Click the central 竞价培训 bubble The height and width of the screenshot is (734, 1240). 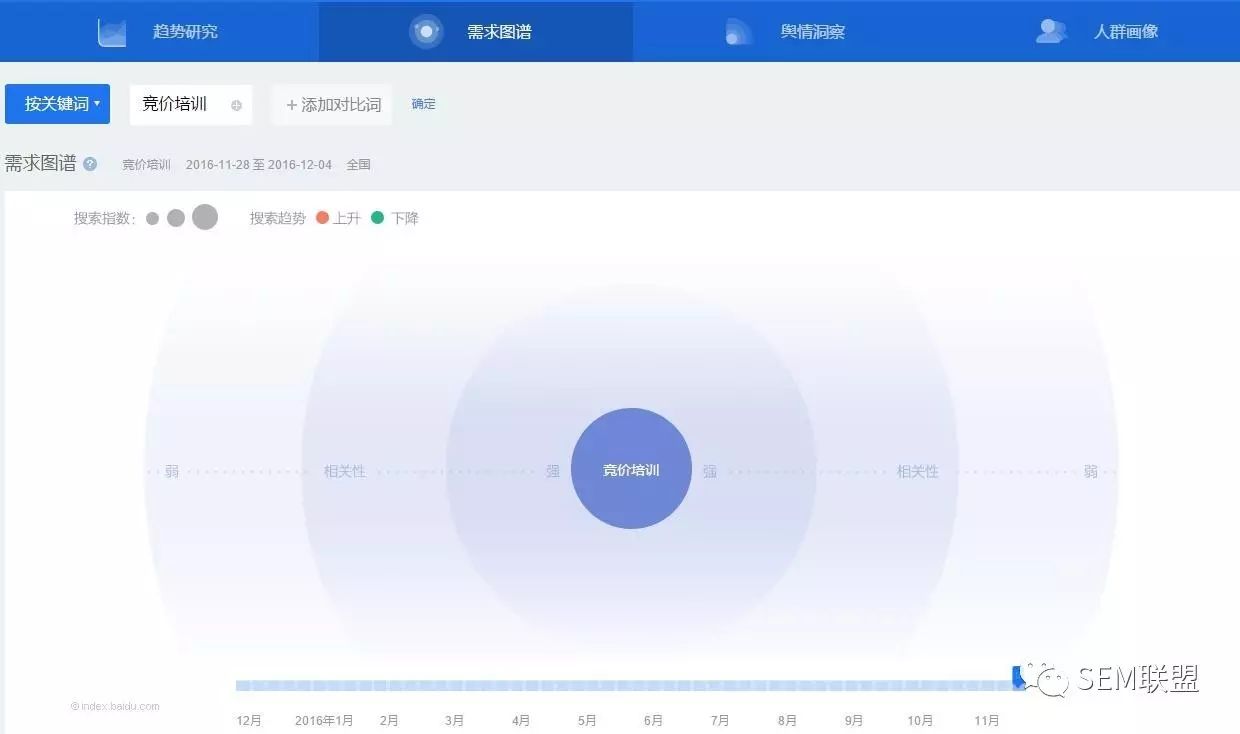(x=631, y=469)
